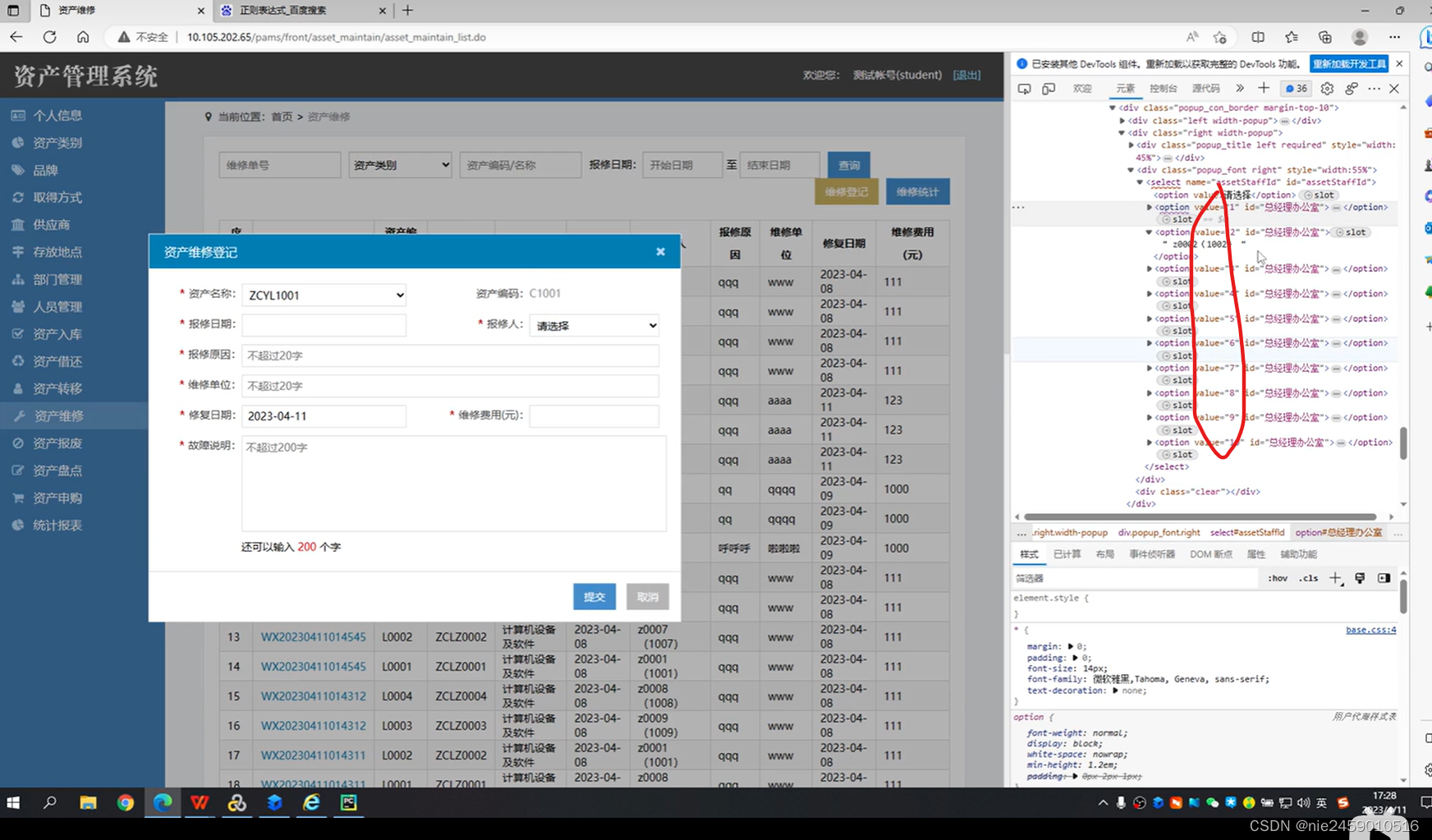Click the 重新加载开发工具 button
This screenshot has height=840, width=1432.
[x=1350, y=64]
